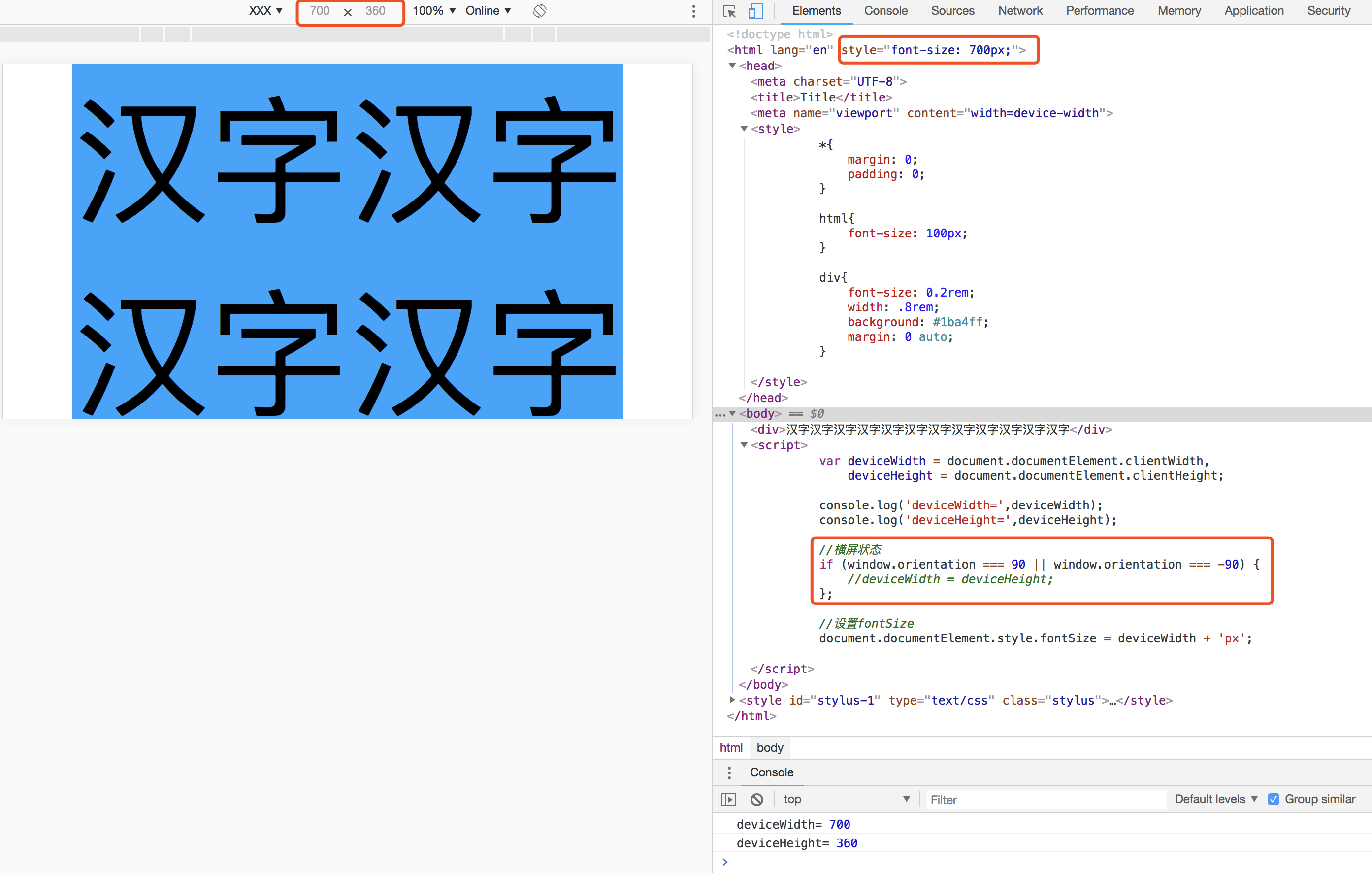Click the closing </head> tag line
The image size is (1372, 873).
coord(763,398)
